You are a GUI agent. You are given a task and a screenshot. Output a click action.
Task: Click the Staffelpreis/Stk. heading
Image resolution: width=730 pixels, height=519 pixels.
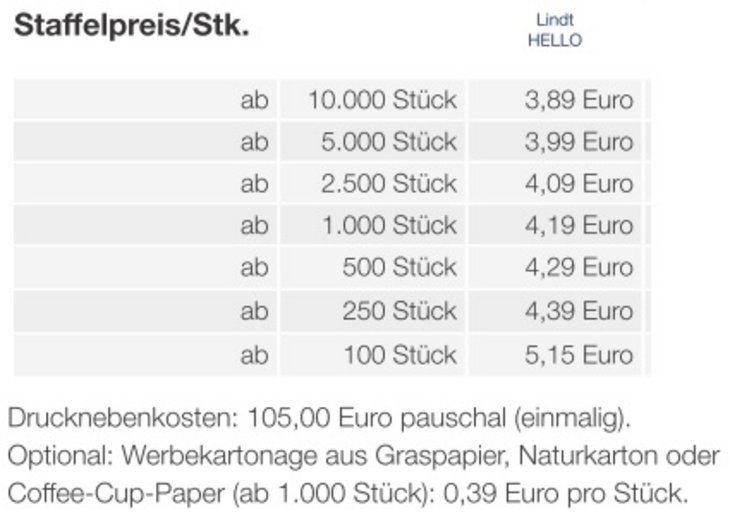[x=131, y=27]
